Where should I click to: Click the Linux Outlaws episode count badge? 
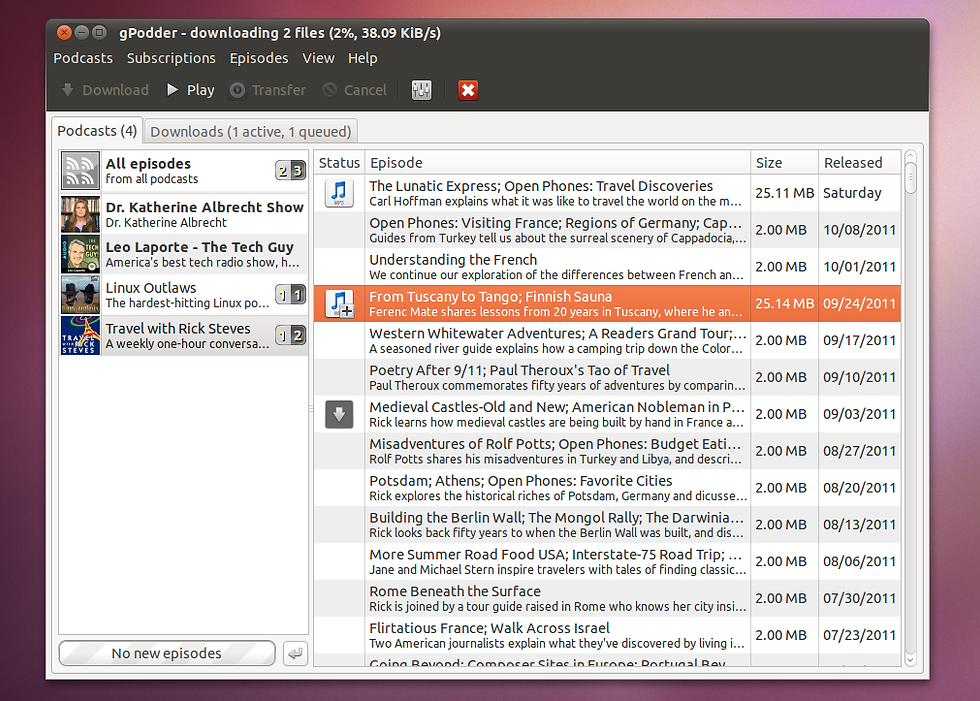(x=291, y=294)
